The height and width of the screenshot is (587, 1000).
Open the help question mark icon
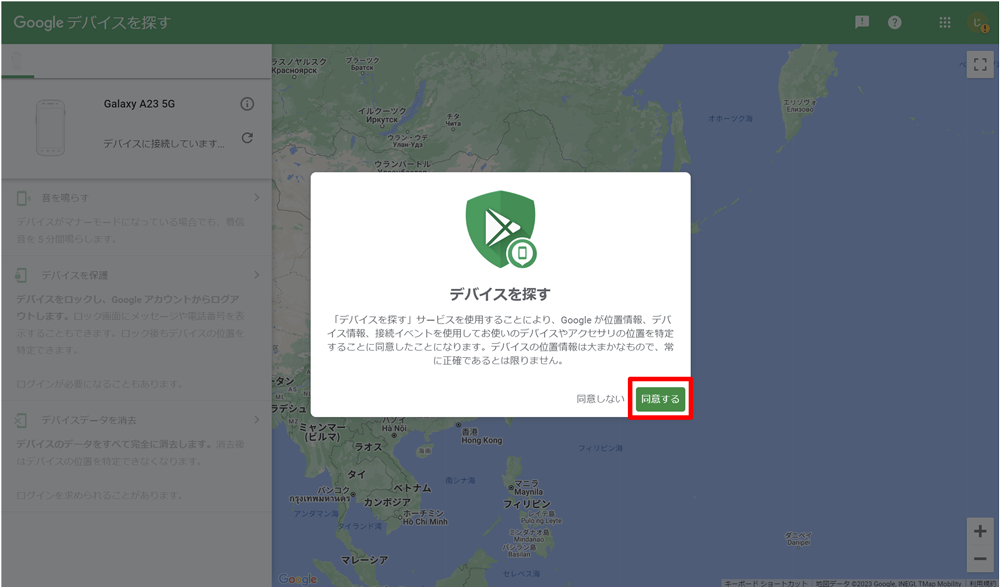[895, 22]
